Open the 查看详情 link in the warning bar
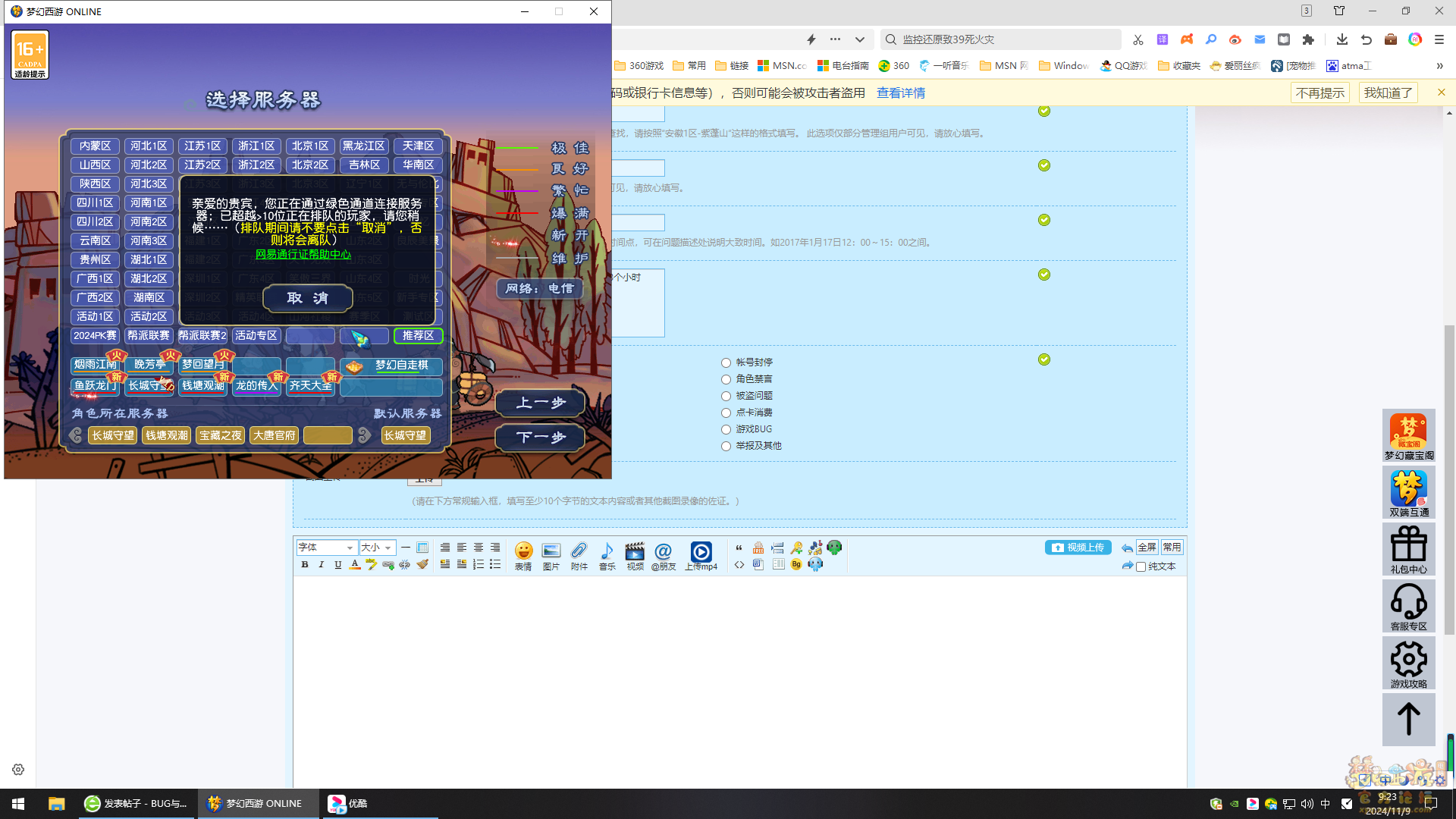Image resolution: width=1456 pixels, height=819 pixels. [x=901, y=93]
